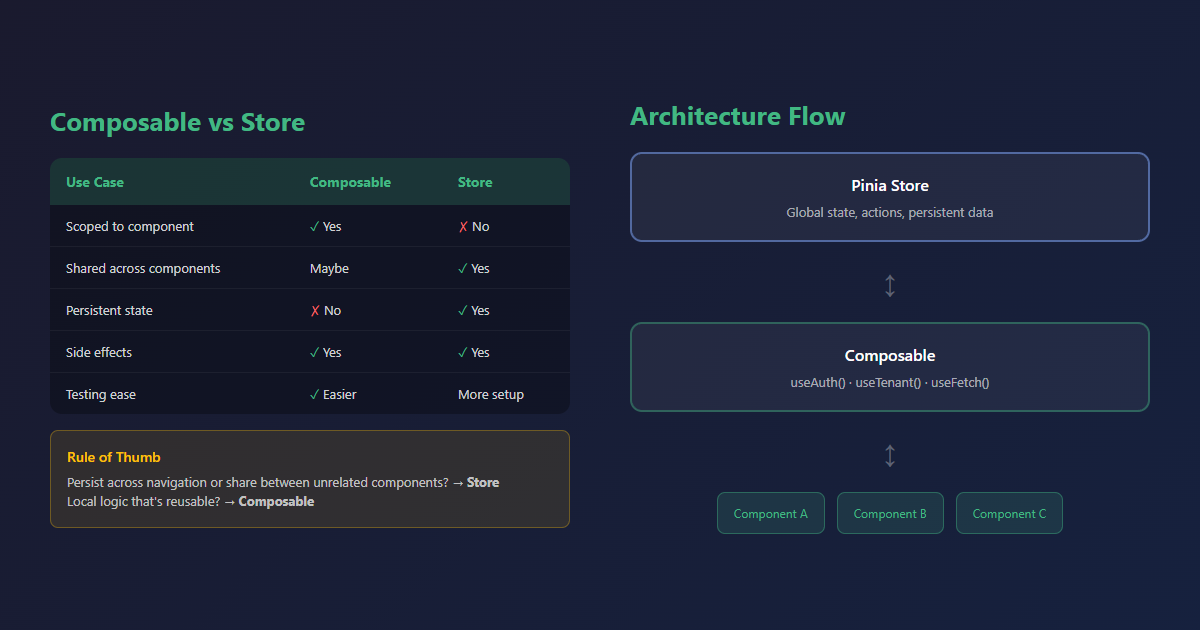Select the Component C box
Screen dimensions: 1200x630
1009,513
